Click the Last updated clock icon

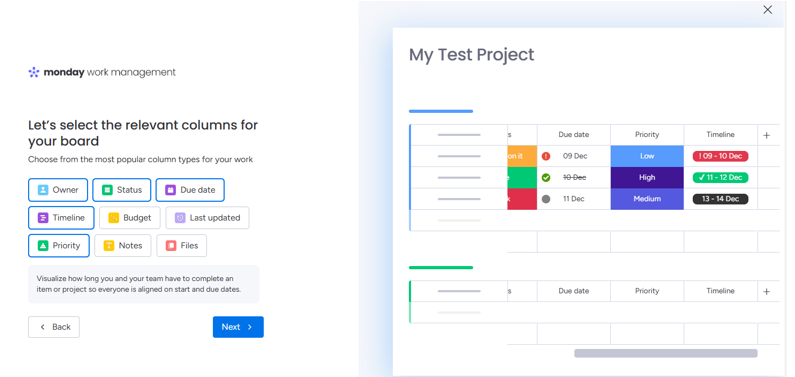[x=180, y=218]
